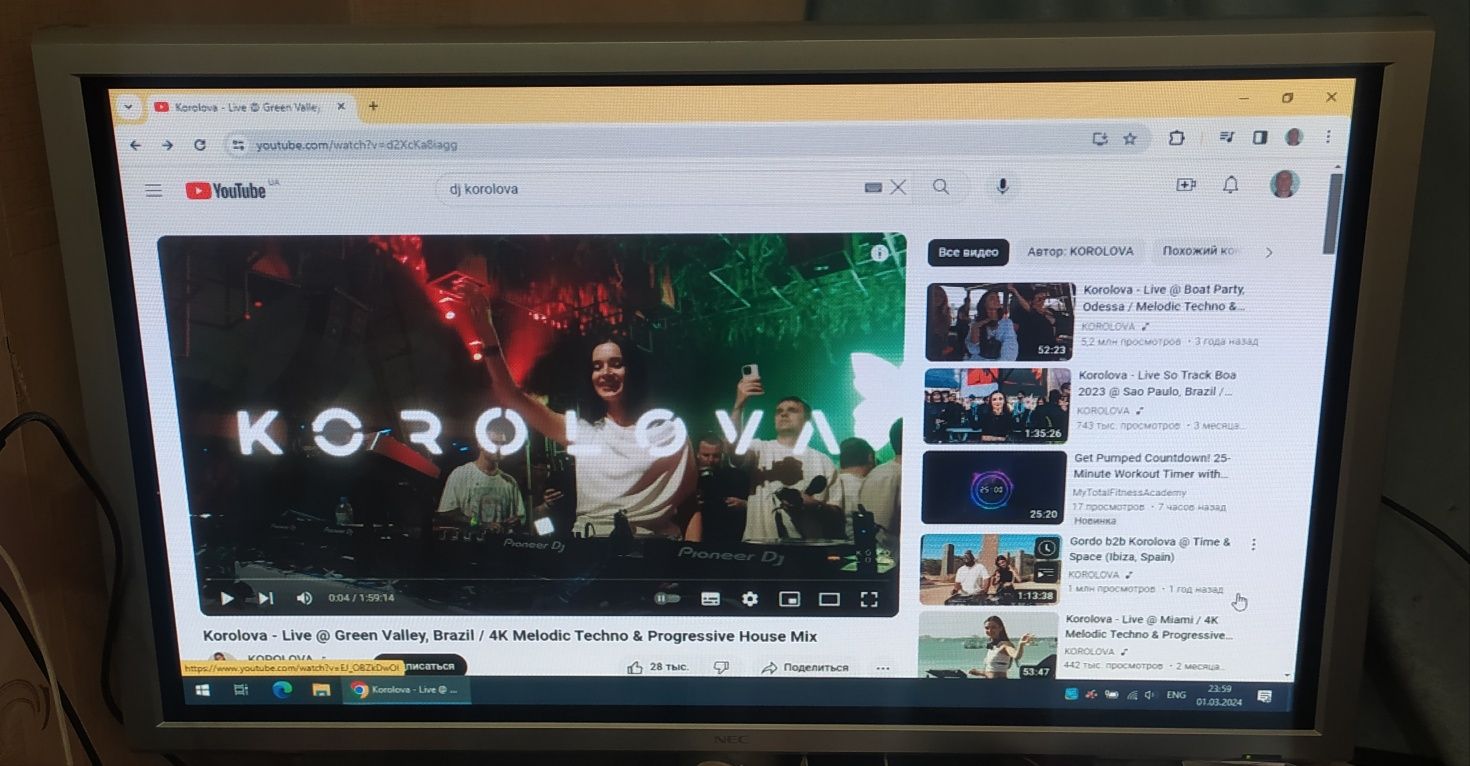
Task: Open the Chrome three-dot menu
Action: pos(1328,136)
